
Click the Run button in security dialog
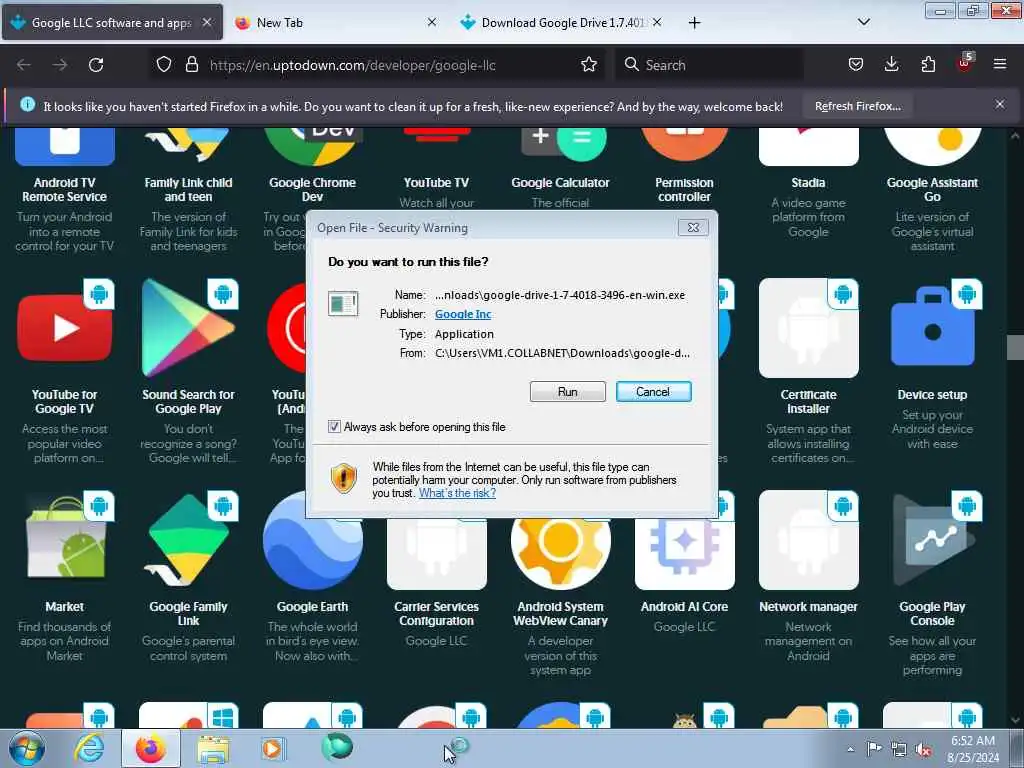pos(568,392)
